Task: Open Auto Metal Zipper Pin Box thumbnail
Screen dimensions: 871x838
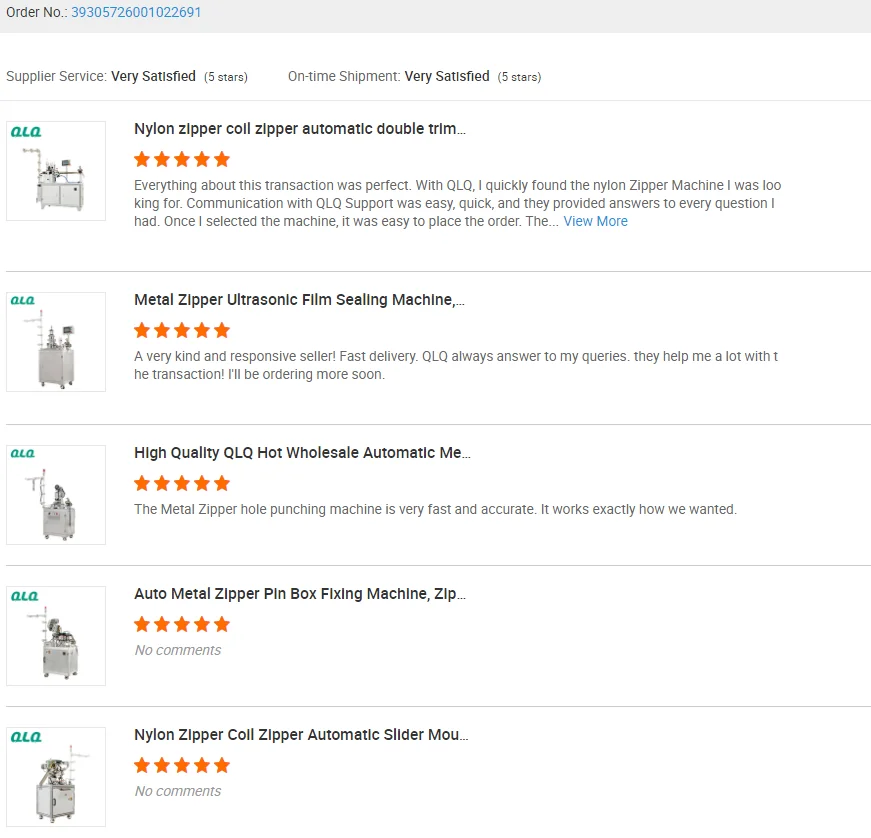Action: pos(56,636)
